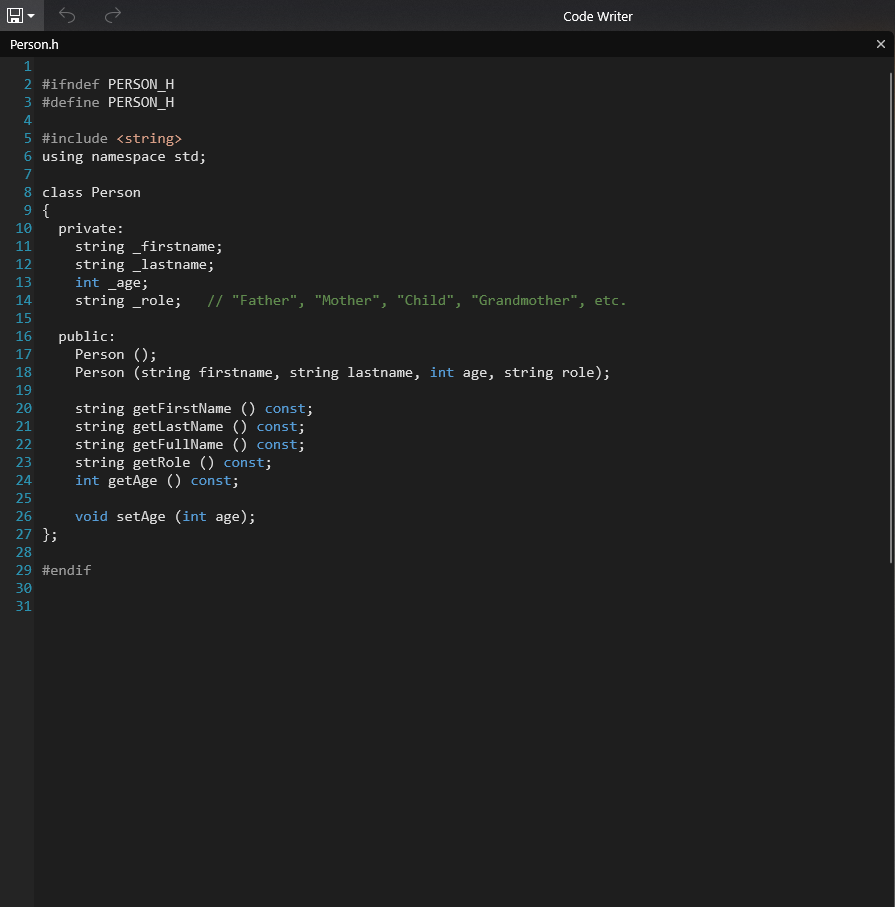Click the Redo arrow icon
Screen dimensions: 895x907
111,15
